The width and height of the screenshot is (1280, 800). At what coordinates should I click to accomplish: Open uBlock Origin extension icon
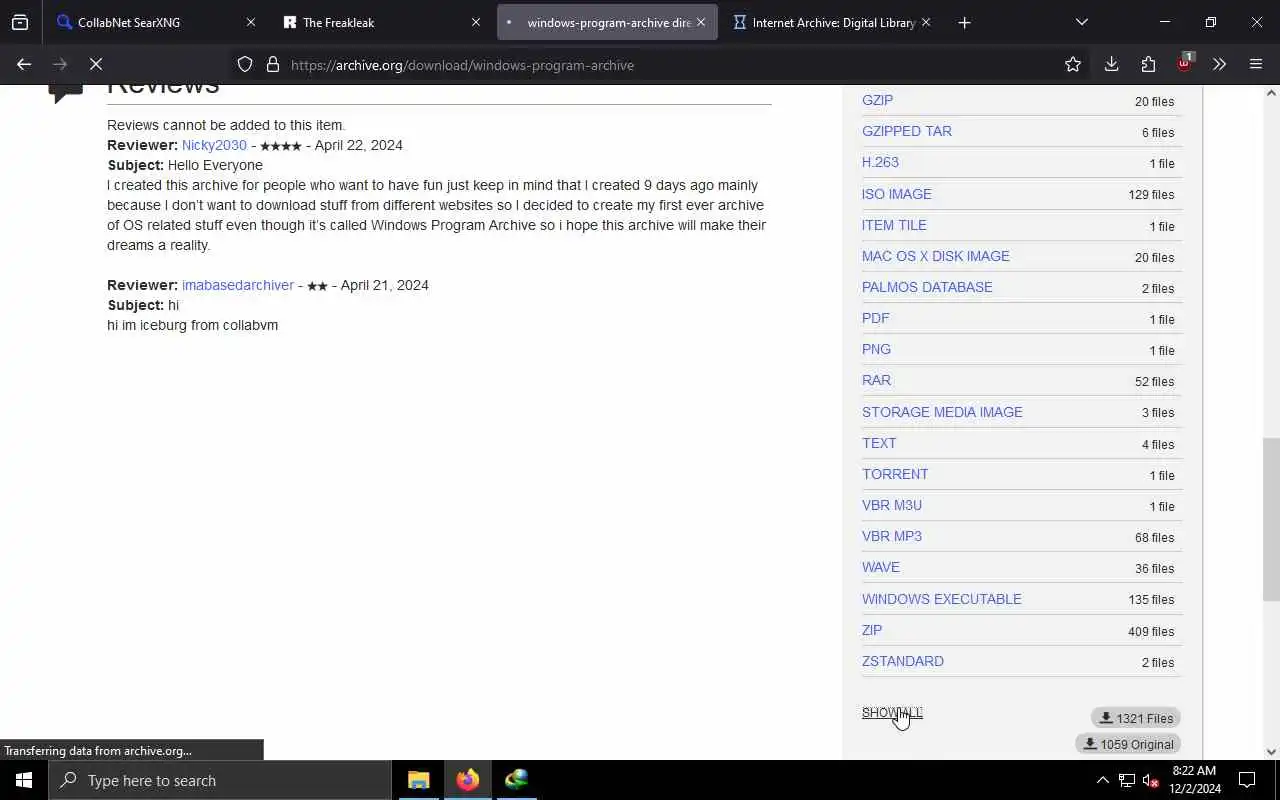pos(1185,63)
